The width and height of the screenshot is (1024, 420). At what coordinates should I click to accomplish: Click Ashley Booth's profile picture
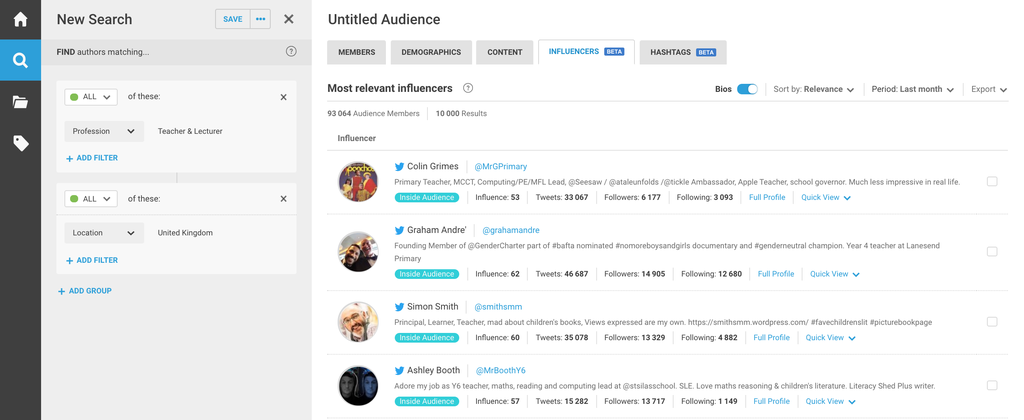pyautogui.click(x=358, y=385)
